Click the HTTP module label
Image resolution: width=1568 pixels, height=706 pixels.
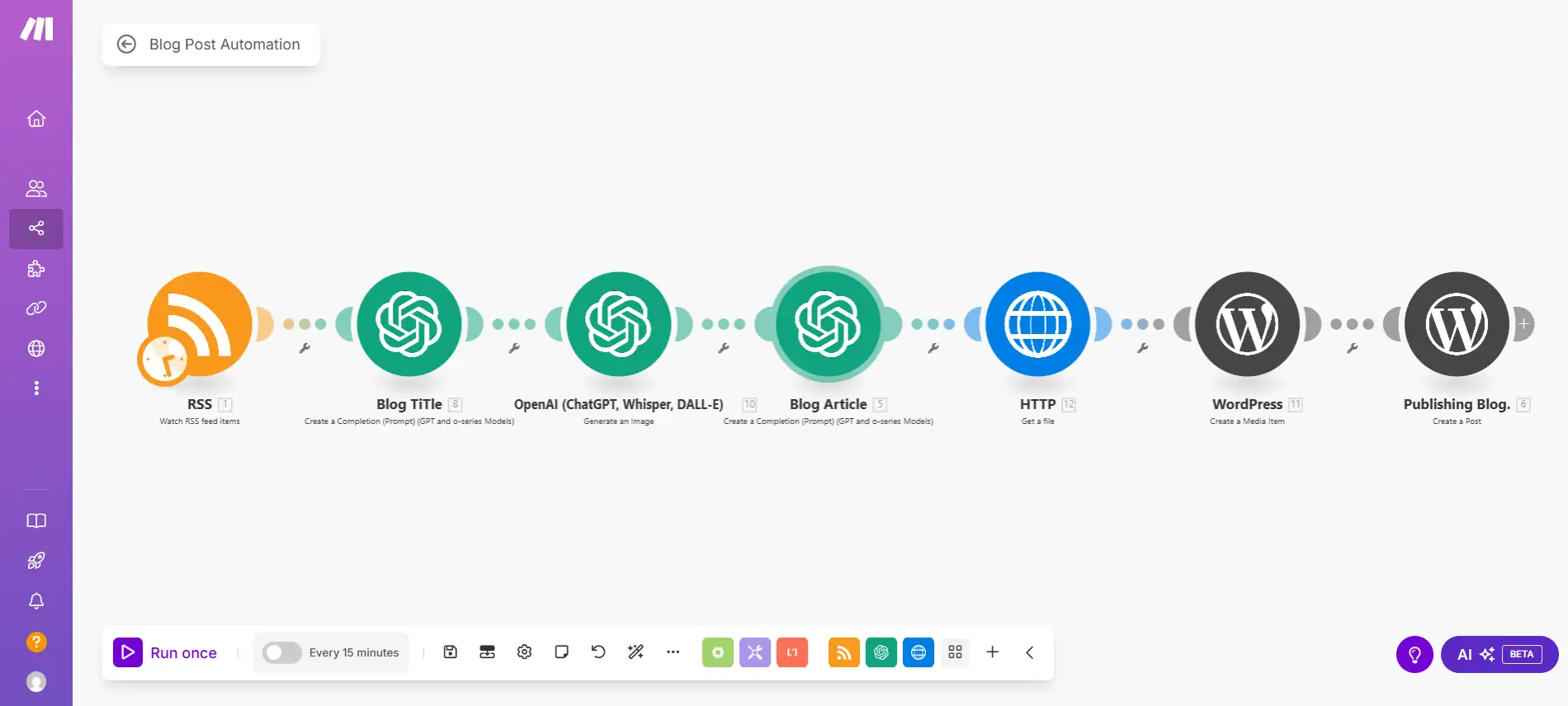tap(1037, 404)
